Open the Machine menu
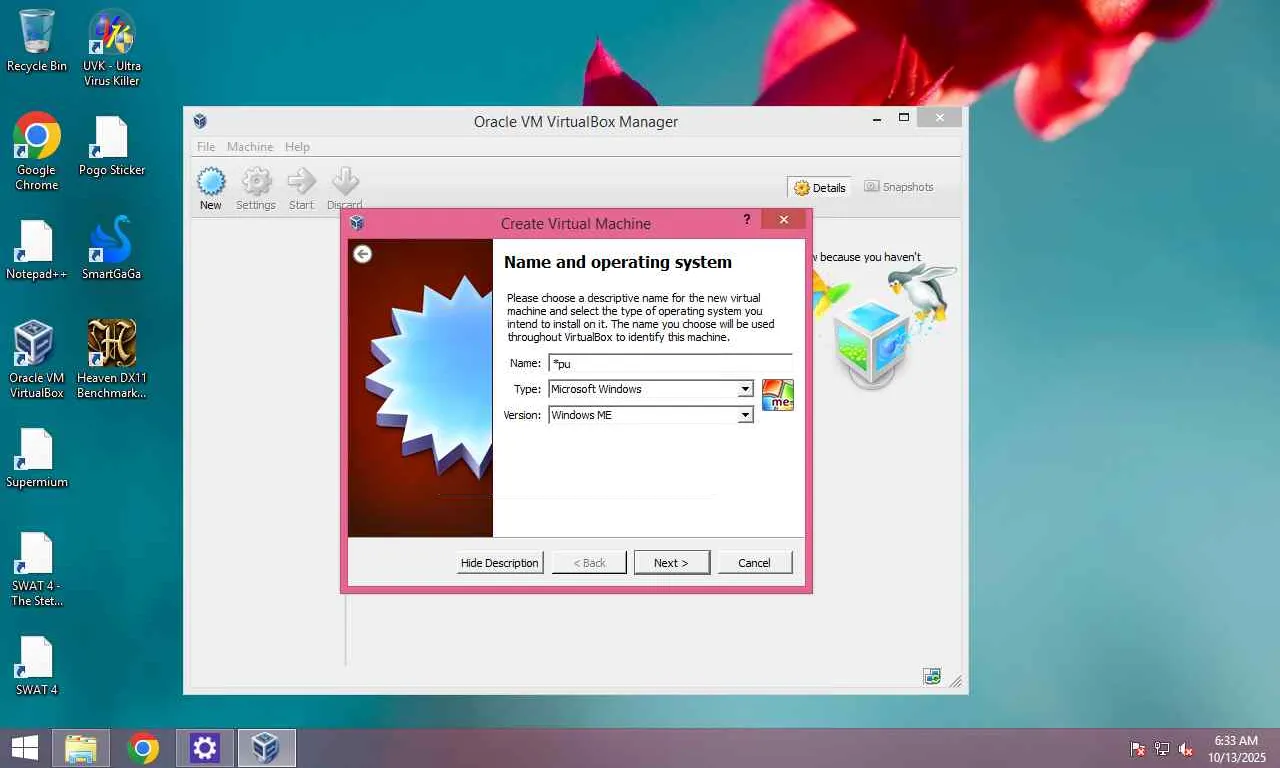 (250, 147)
